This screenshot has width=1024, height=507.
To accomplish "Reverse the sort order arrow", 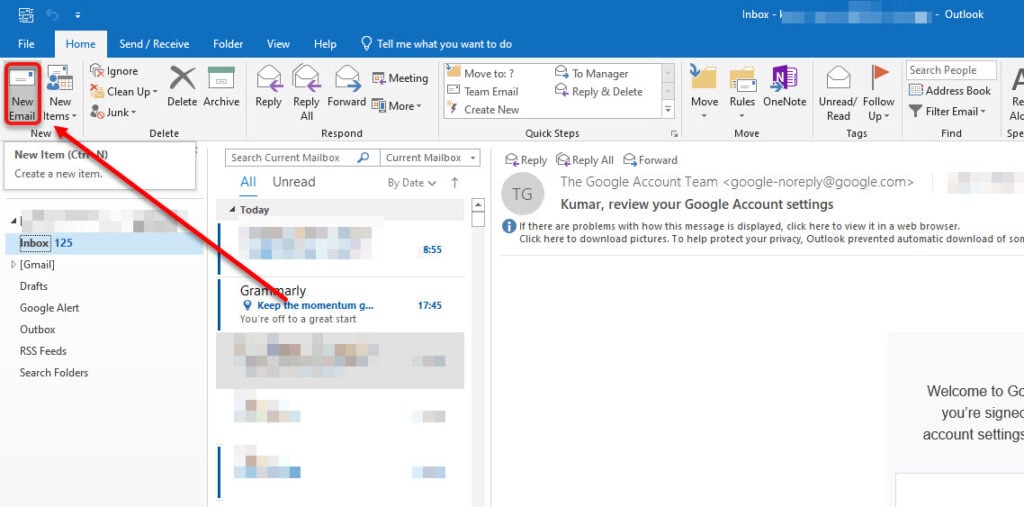I will (x=455, y=183).
